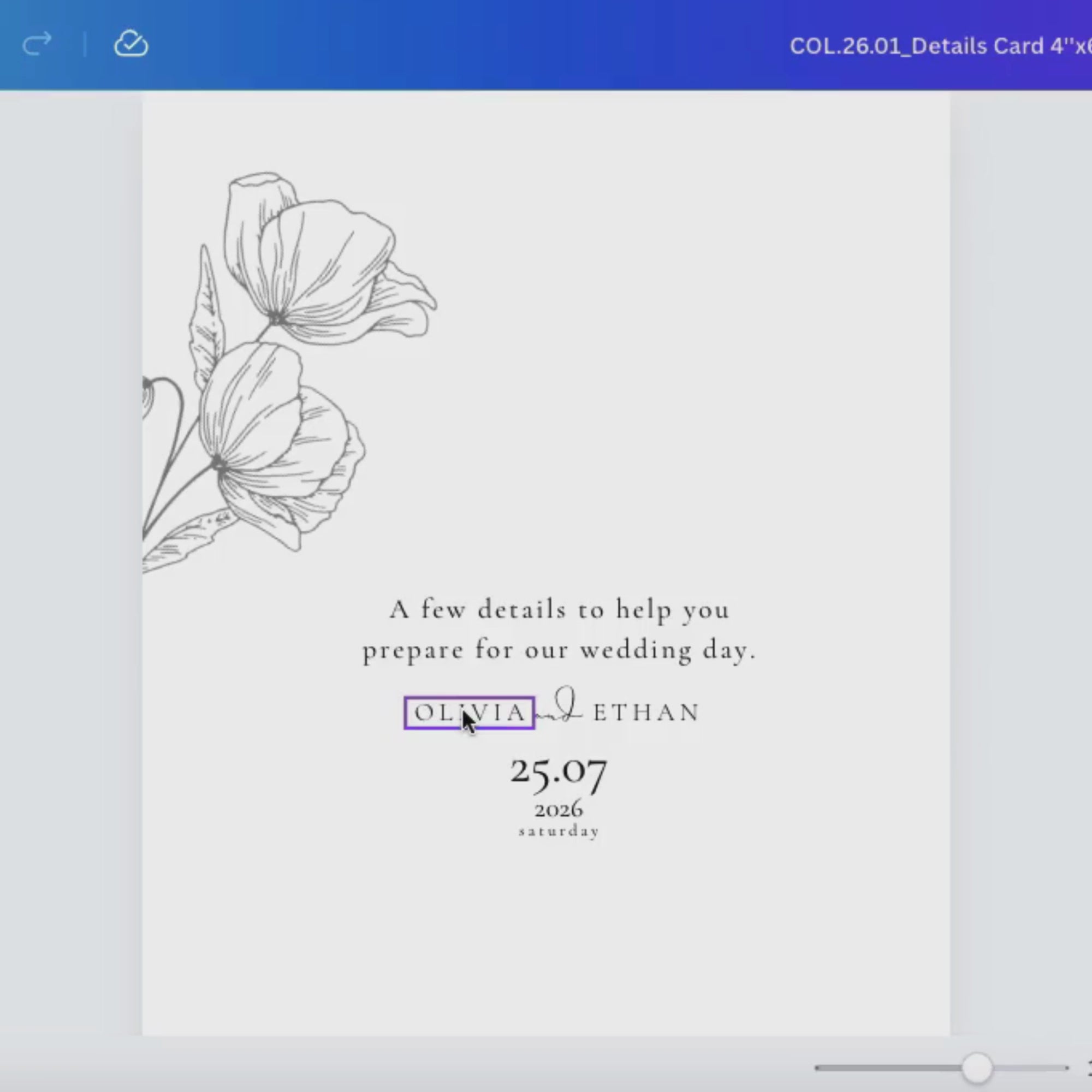Screen dimensions: 1092x1092
Task: Select the floral line-art illustration
Action: pos(289,373)
